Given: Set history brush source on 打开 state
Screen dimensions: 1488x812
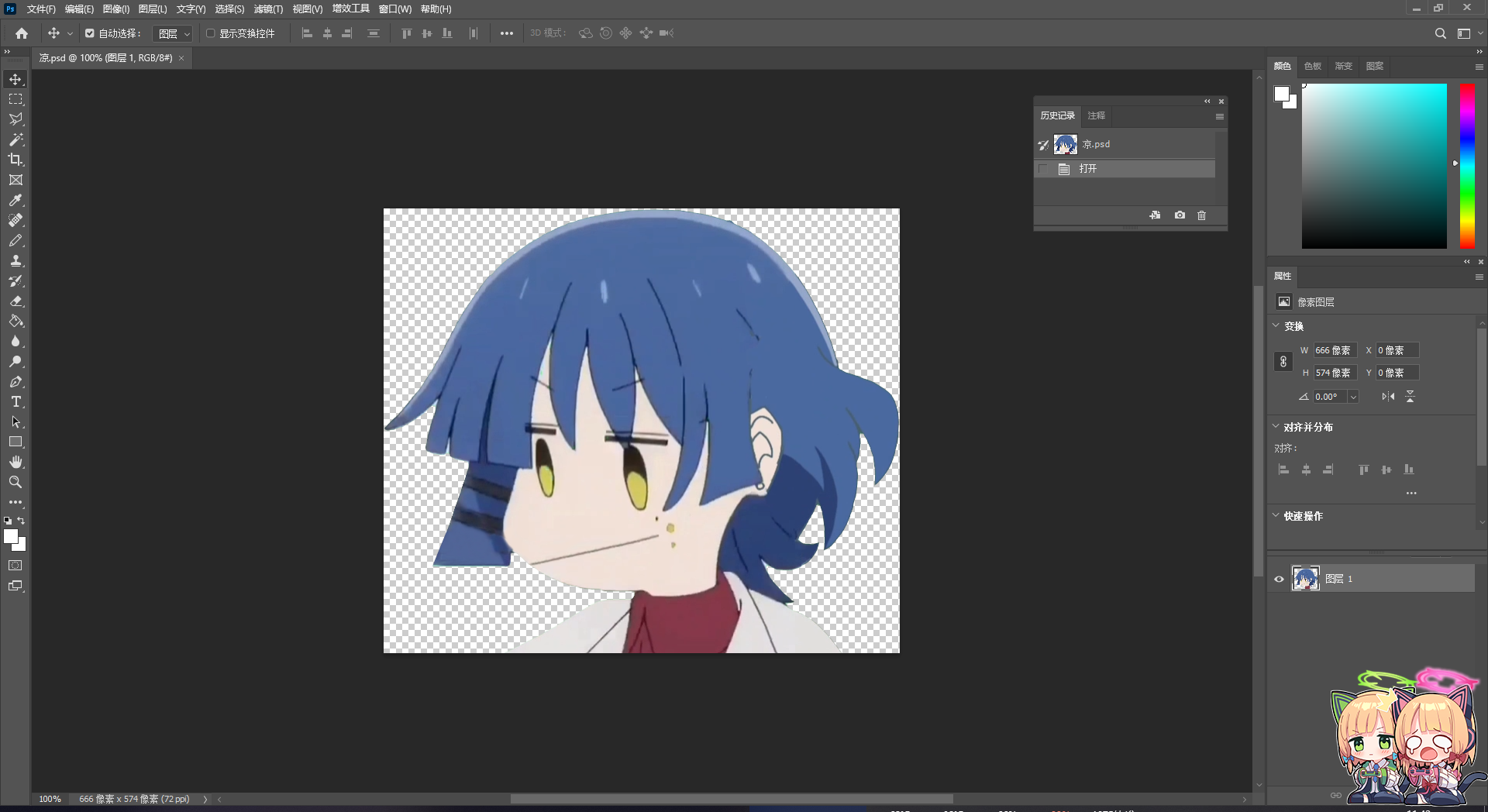Looking at the screenshot, I should pyautogui.click(x=1043, y=169).
